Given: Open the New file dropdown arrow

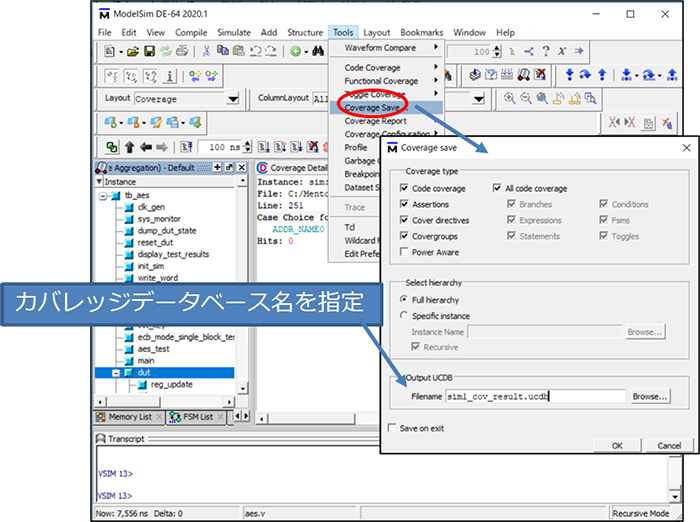Looking at the screenshot, I should pos(121,52).
